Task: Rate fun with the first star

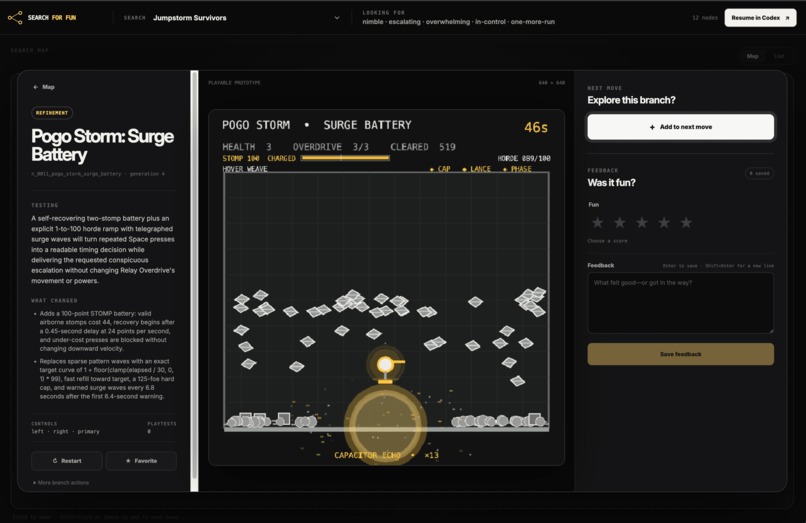Action: pos(597,222)
